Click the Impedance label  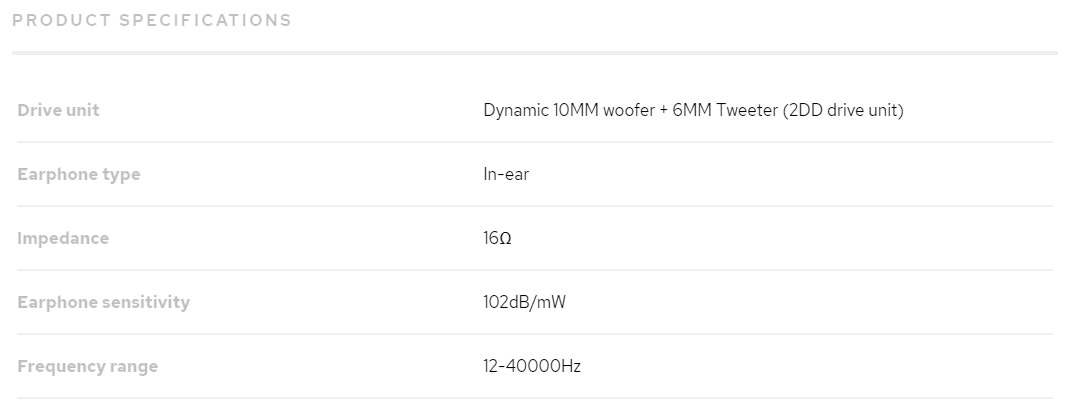[x=63, y=238]
